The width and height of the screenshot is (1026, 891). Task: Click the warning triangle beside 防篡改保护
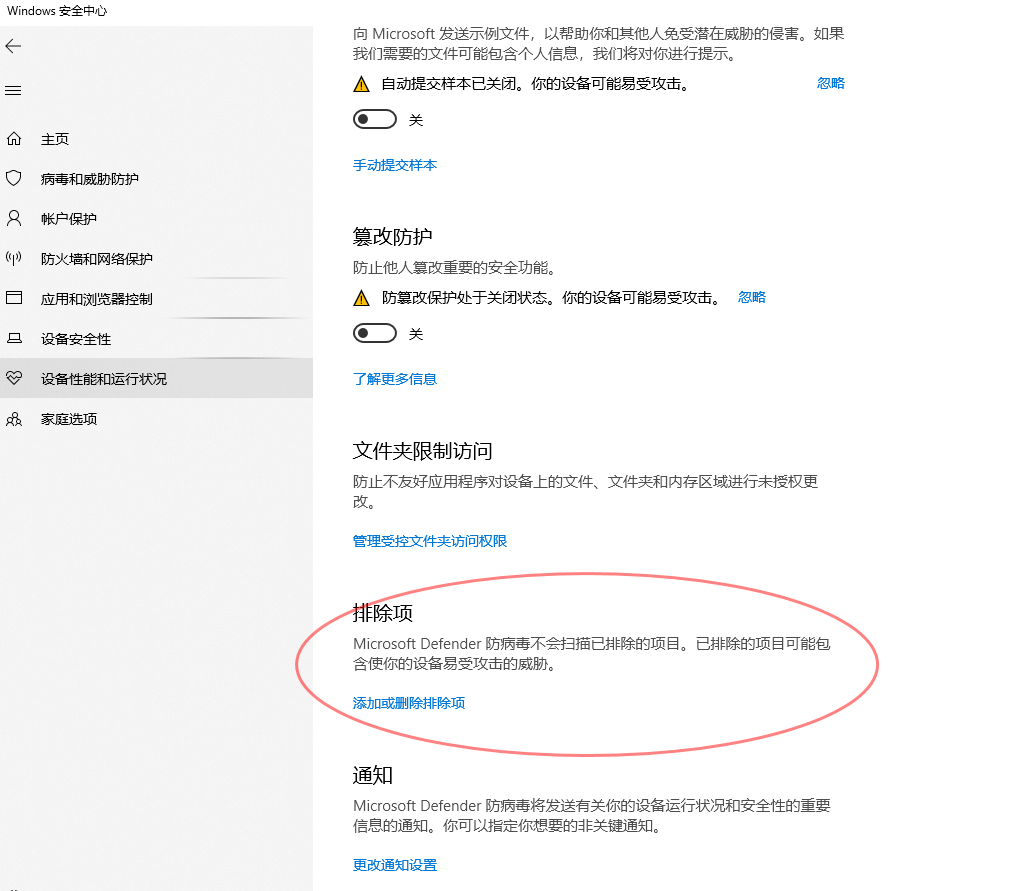(361, 297)
